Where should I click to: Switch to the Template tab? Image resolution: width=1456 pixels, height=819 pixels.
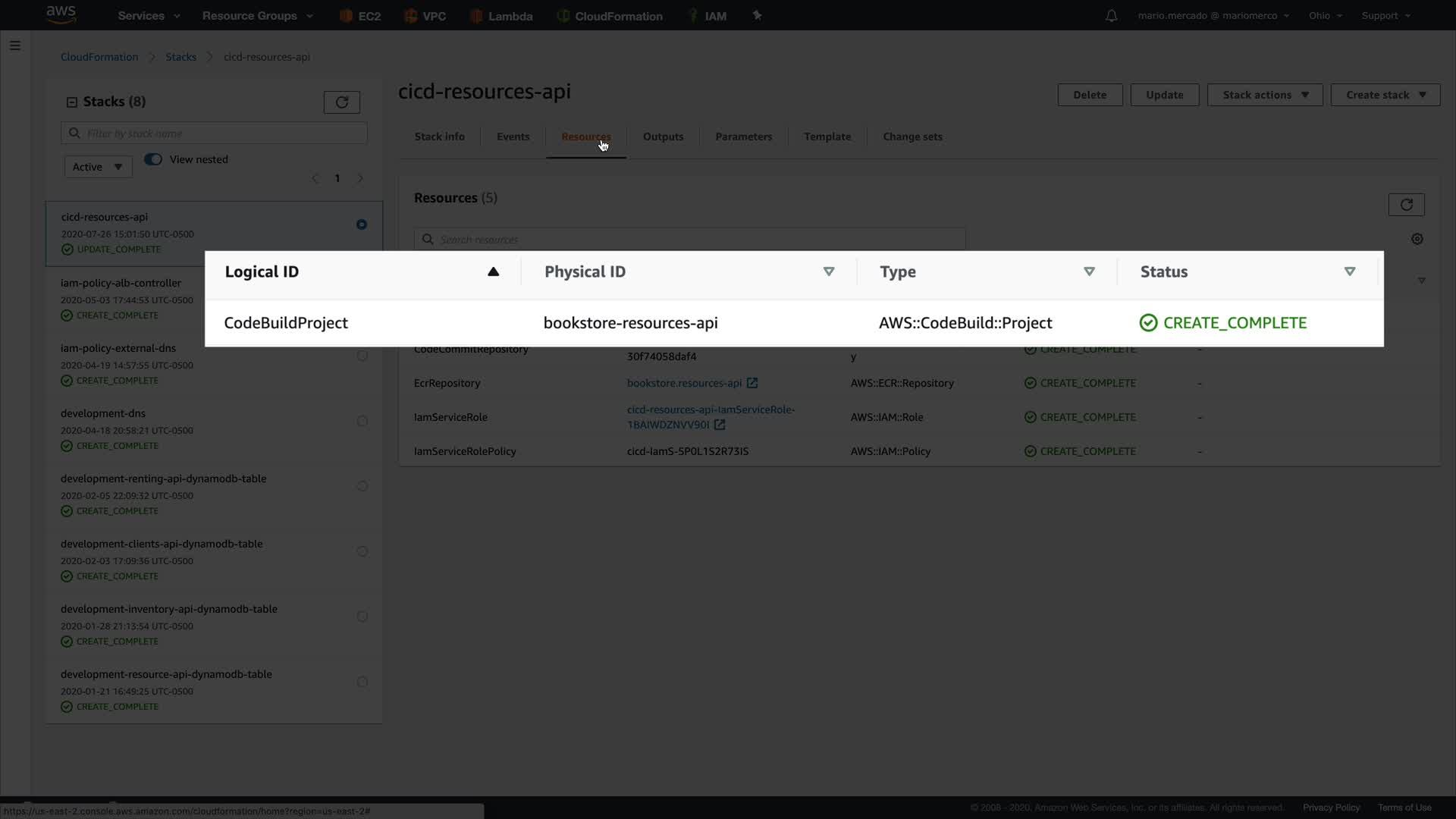click(827, 137)
